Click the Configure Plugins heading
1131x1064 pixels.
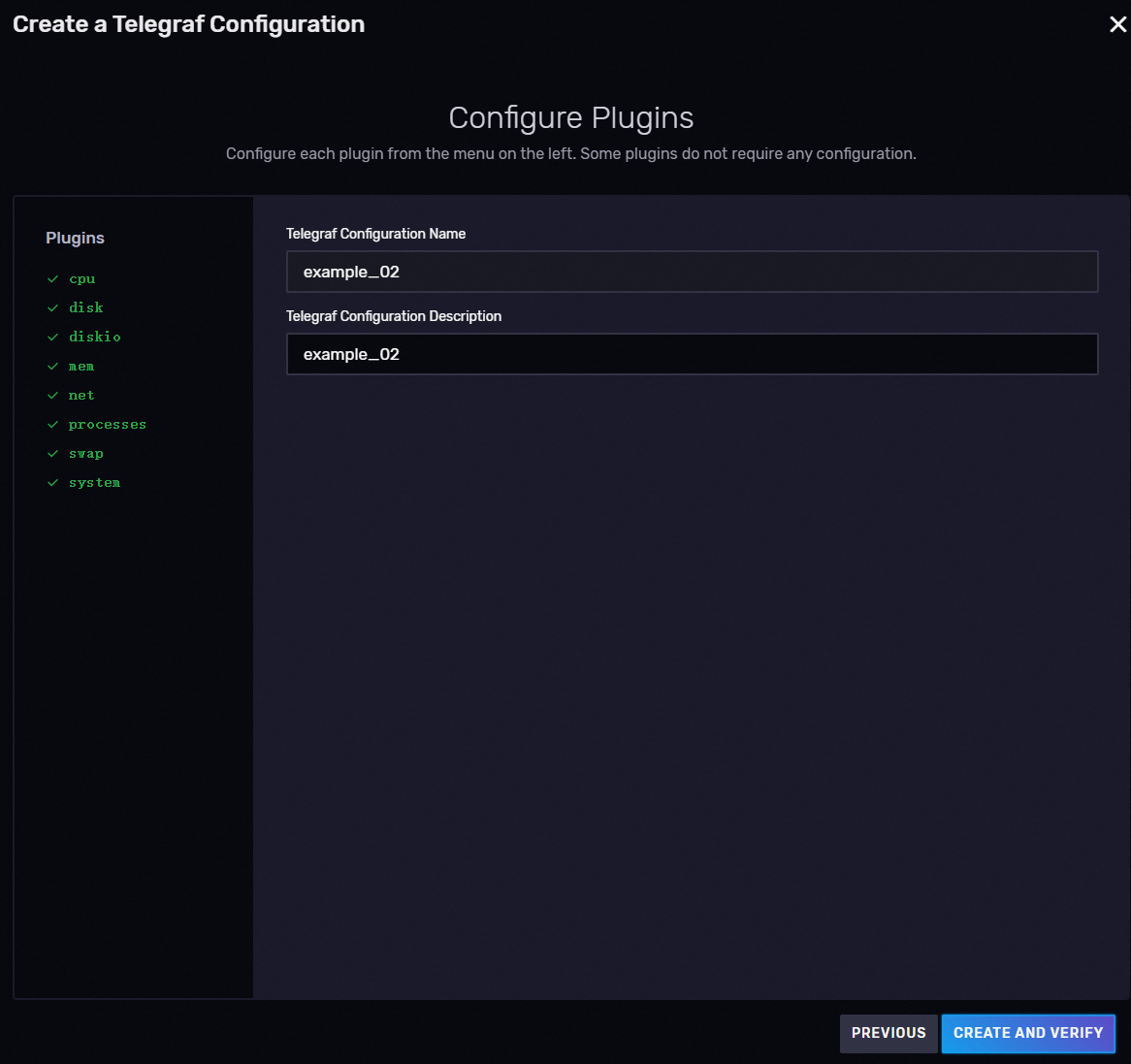coord(571,118)
